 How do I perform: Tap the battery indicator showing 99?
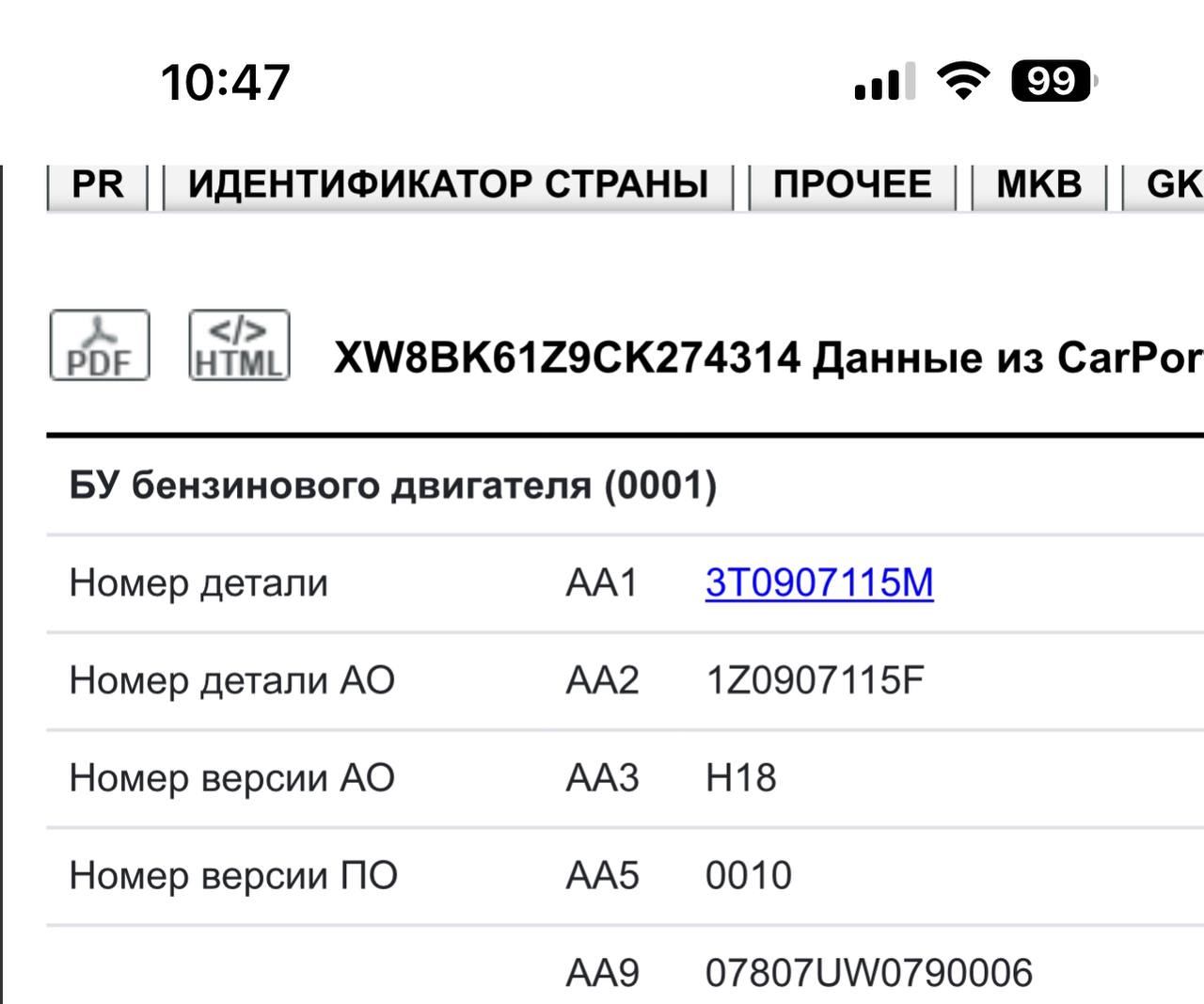(1053, 81)
